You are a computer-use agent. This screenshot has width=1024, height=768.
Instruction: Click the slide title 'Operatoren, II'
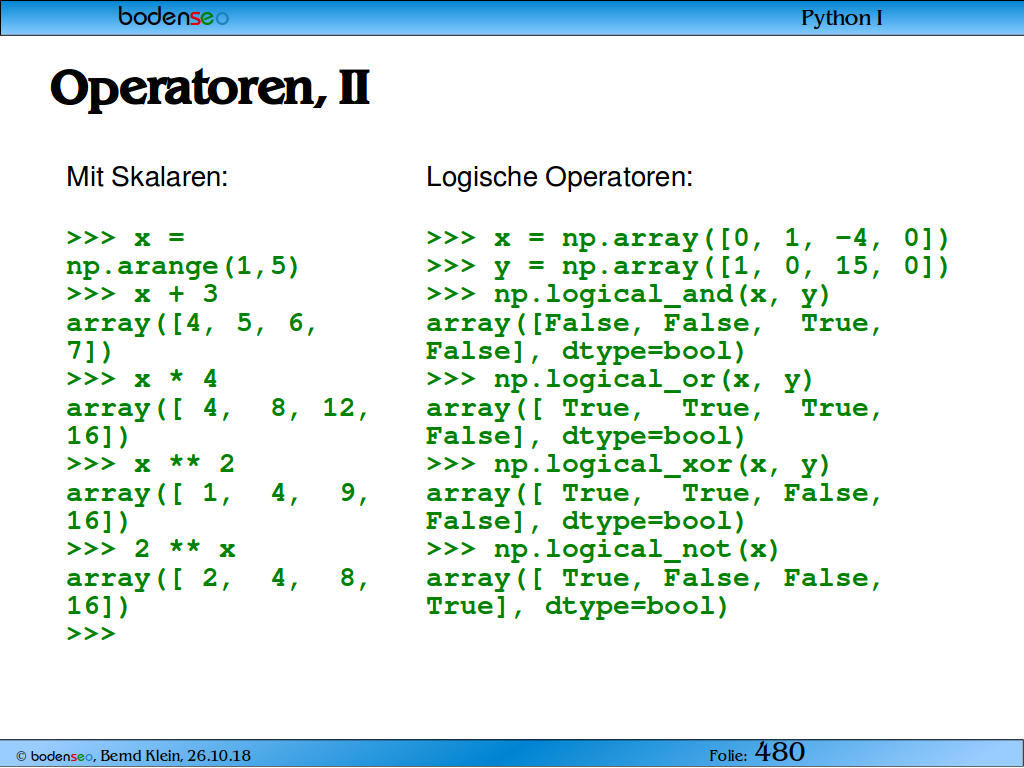pyautogui.click(x=210, y=88)
